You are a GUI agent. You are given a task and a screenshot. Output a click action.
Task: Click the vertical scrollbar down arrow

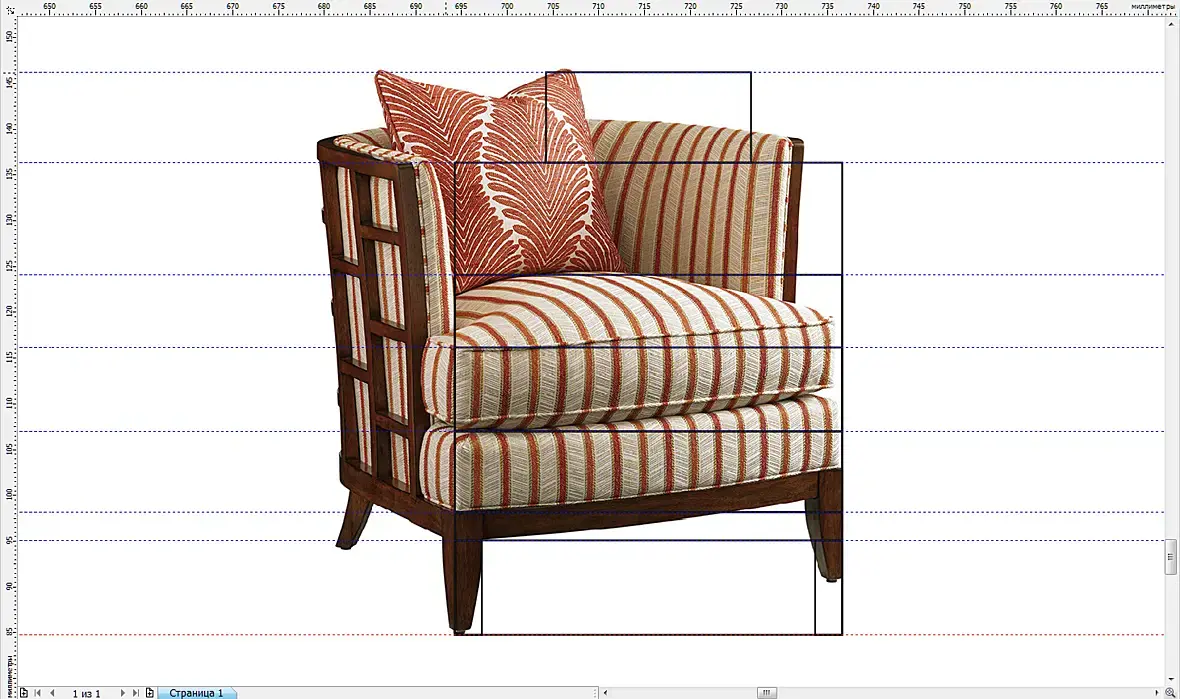coord(1170,679)
